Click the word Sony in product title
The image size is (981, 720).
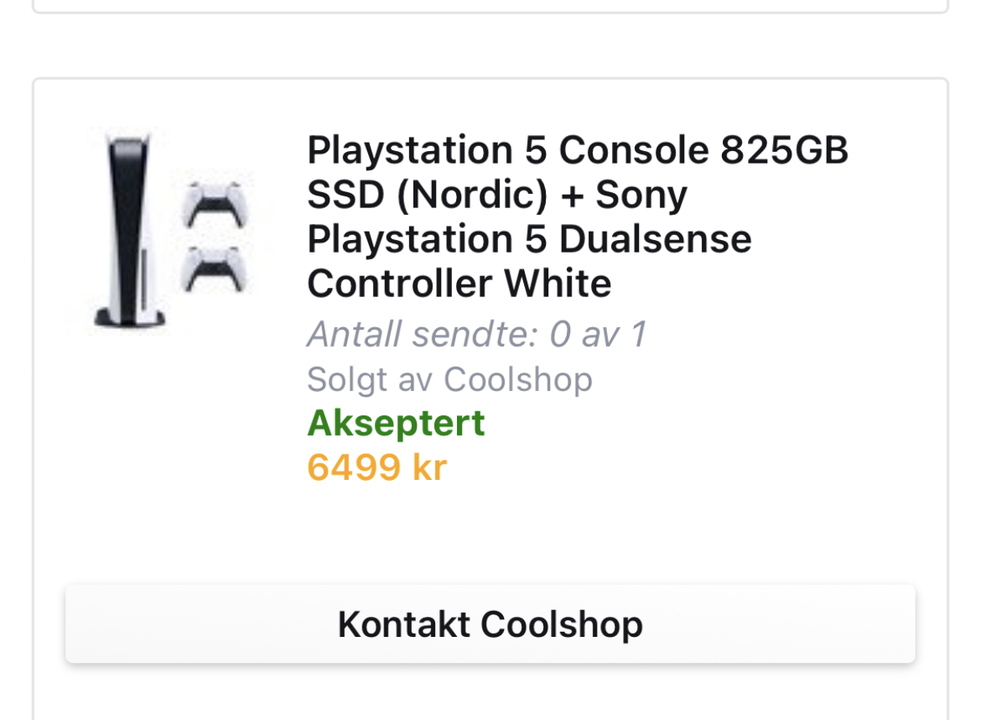(x=641, y=196)
